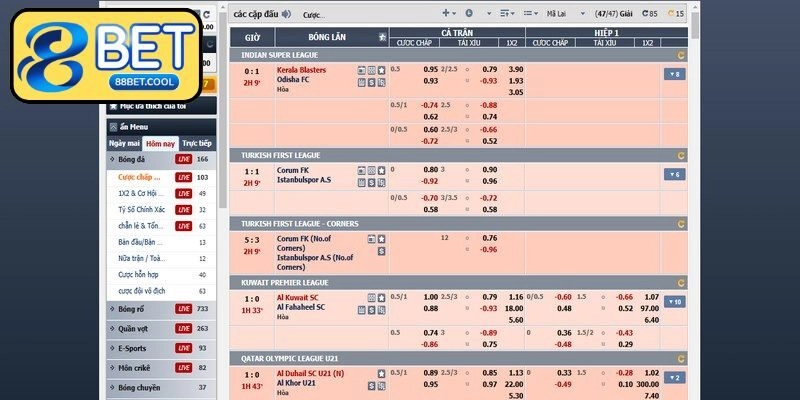The image size is (800, 400).
Task: Switch to the Ngày mai tab
Action: pyautogui.click(x=125, y=144)
